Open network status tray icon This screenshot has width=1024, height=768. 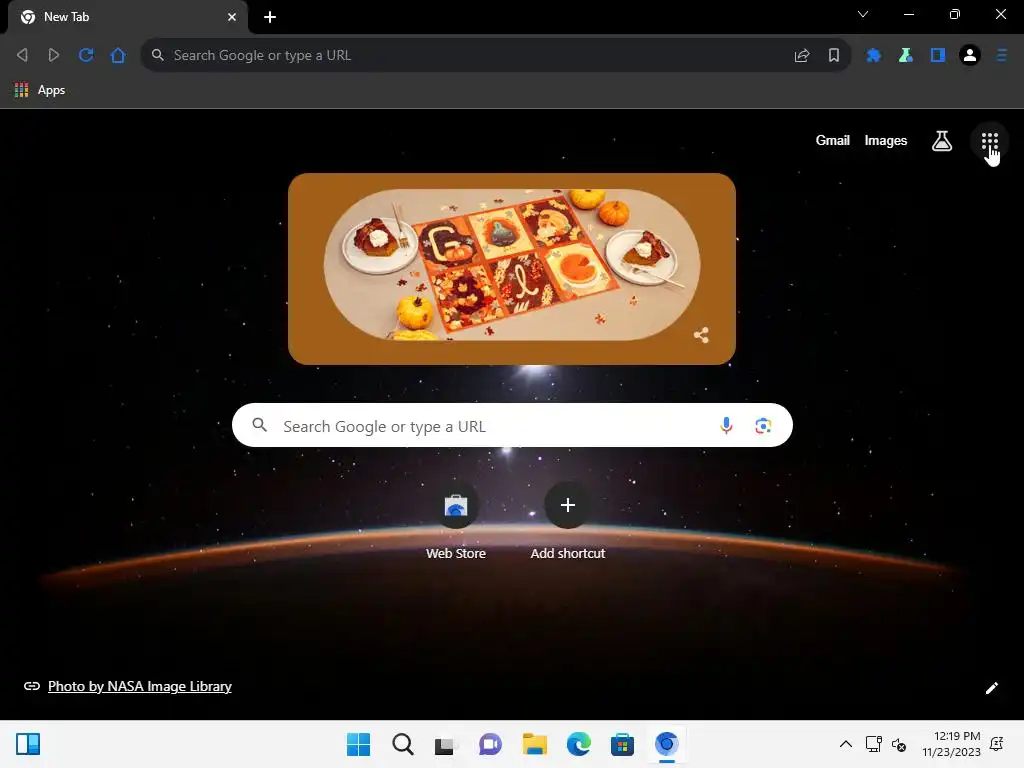(873, 744)
